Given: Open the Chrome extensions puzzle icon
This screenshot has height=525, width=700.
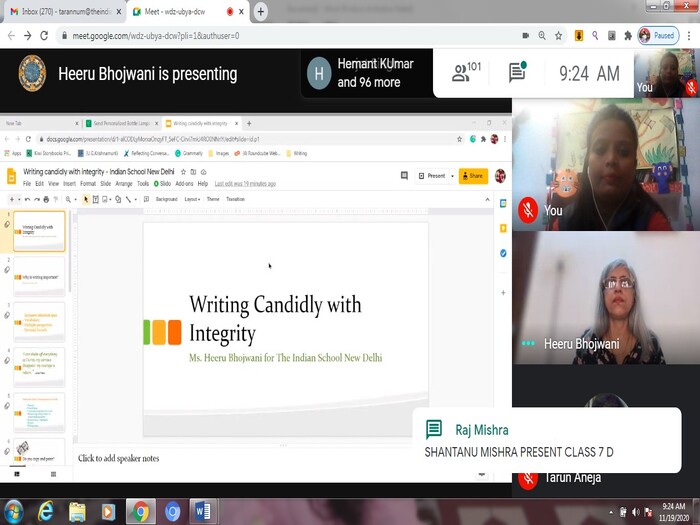Looking at the screenshot, I should 628,36.
